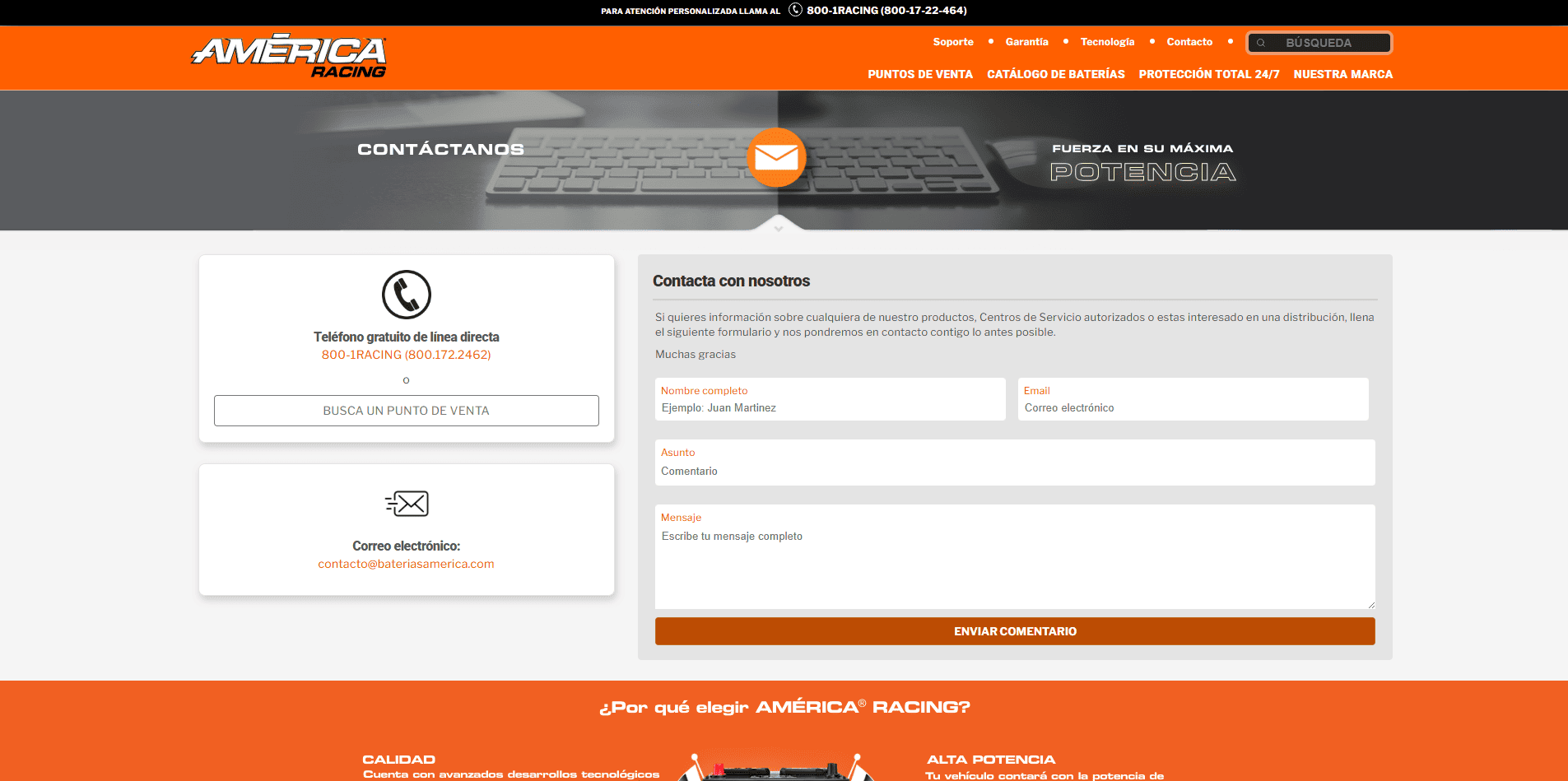Focus the Nombre completo input field

[830, 408]
